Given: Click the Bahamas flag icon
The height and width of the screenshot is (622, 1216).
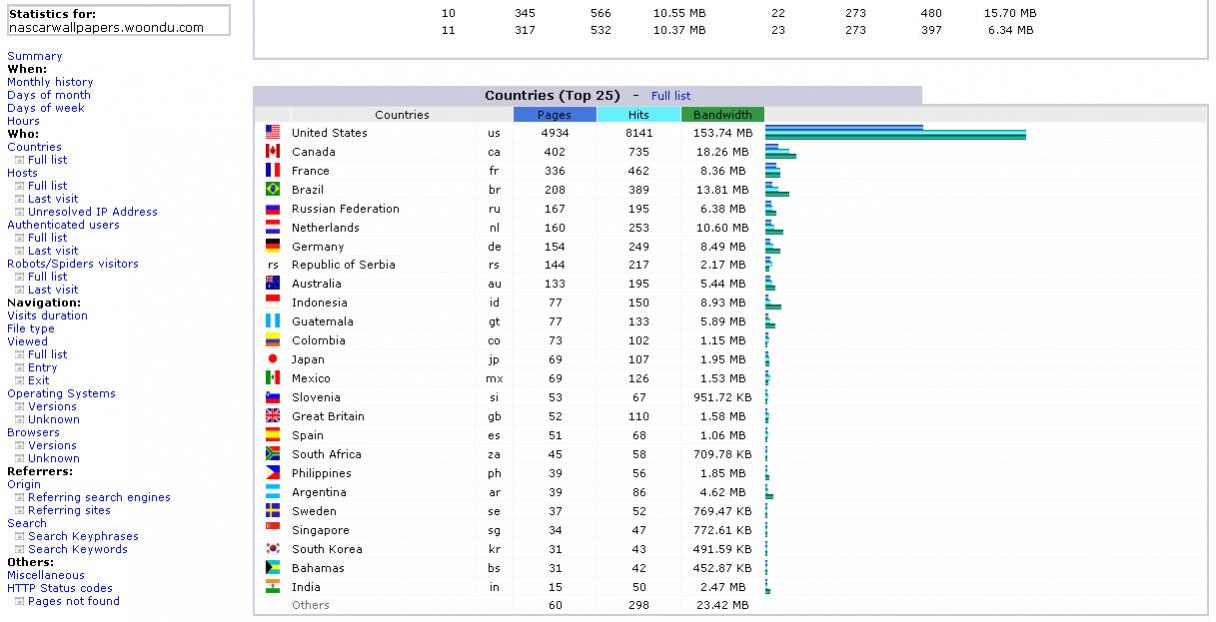Looking at the screenshot, I should click(272, 568).
